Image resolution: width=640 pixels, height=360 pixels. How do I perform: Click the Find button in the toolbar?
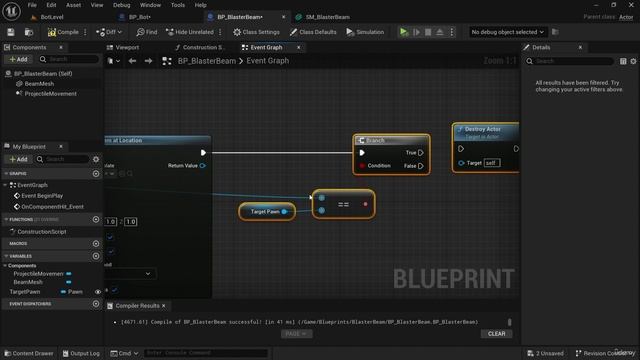tap(147, 32)
